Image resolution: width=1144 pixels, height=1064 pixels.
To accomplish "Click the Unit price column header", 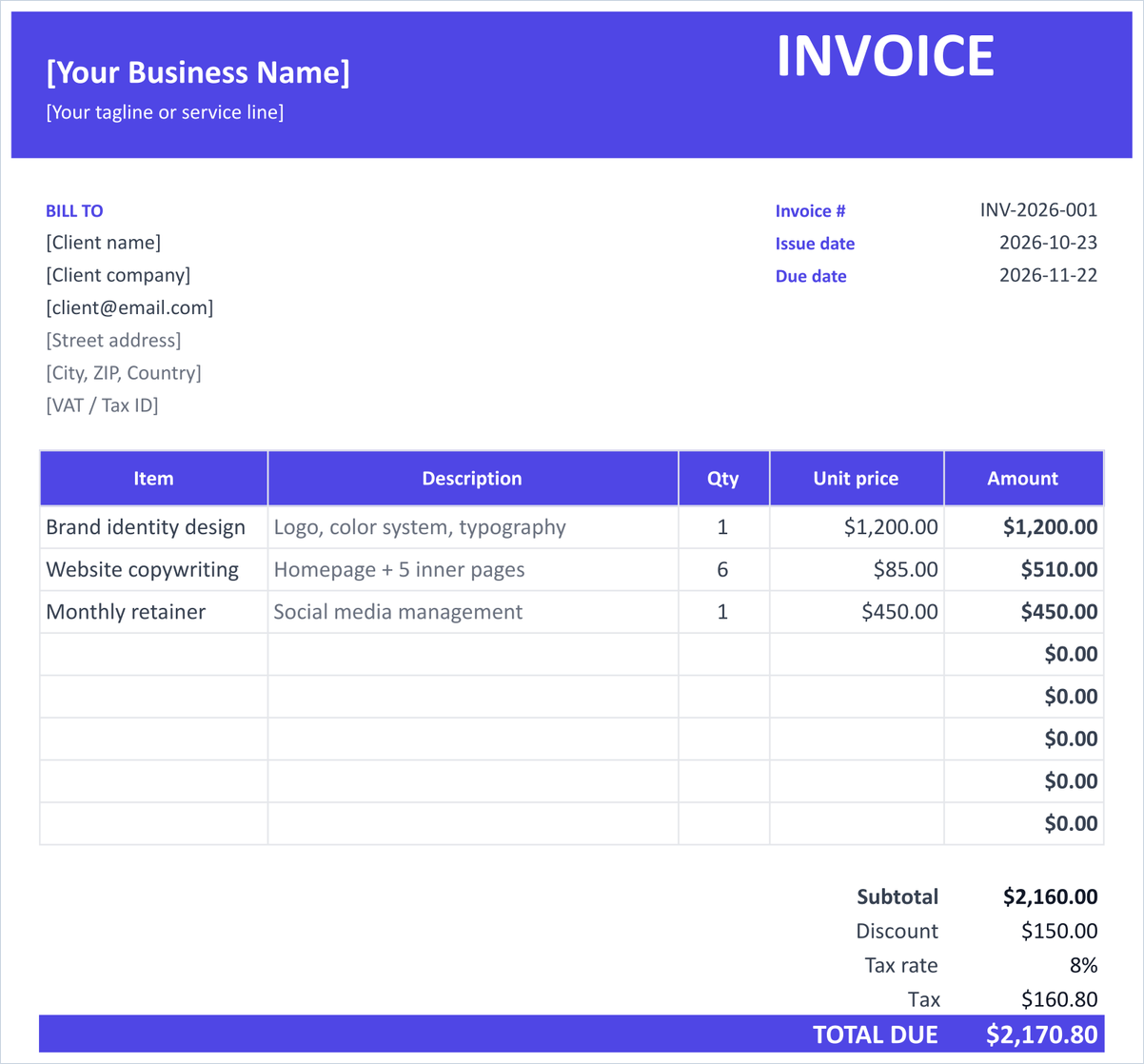I will tap(857, 478).
